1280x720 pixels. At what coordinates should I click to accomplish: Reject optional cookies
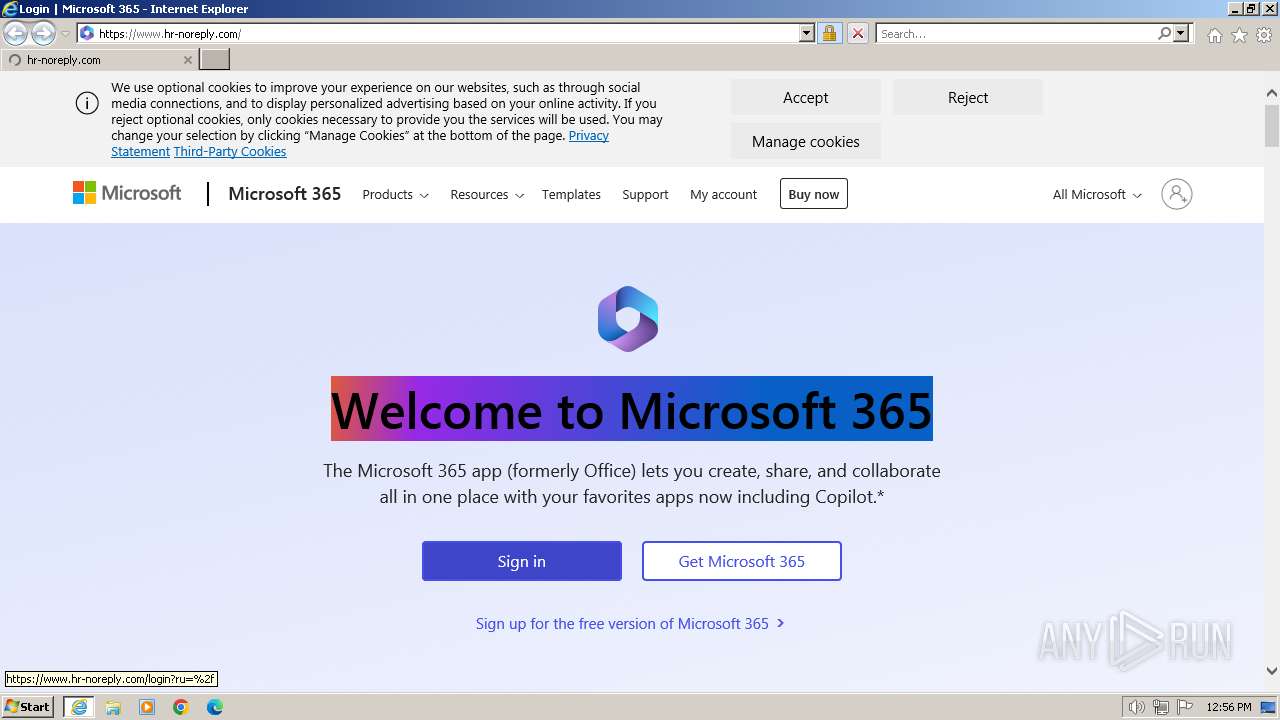pos(967,98)
